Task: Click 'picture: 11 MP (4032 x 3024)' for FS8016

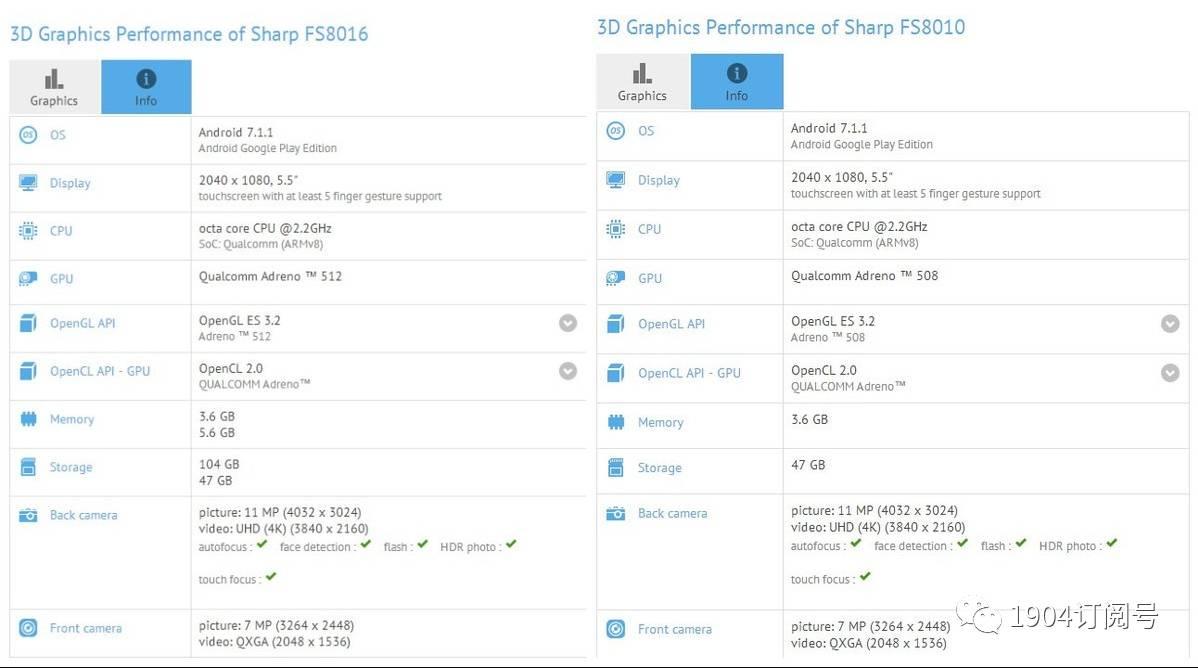Action: 280,512
